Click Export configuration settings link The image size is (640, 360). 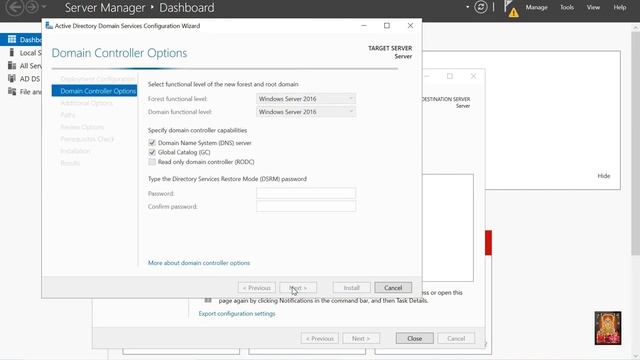pyautogui.click(x=237, y=313)
